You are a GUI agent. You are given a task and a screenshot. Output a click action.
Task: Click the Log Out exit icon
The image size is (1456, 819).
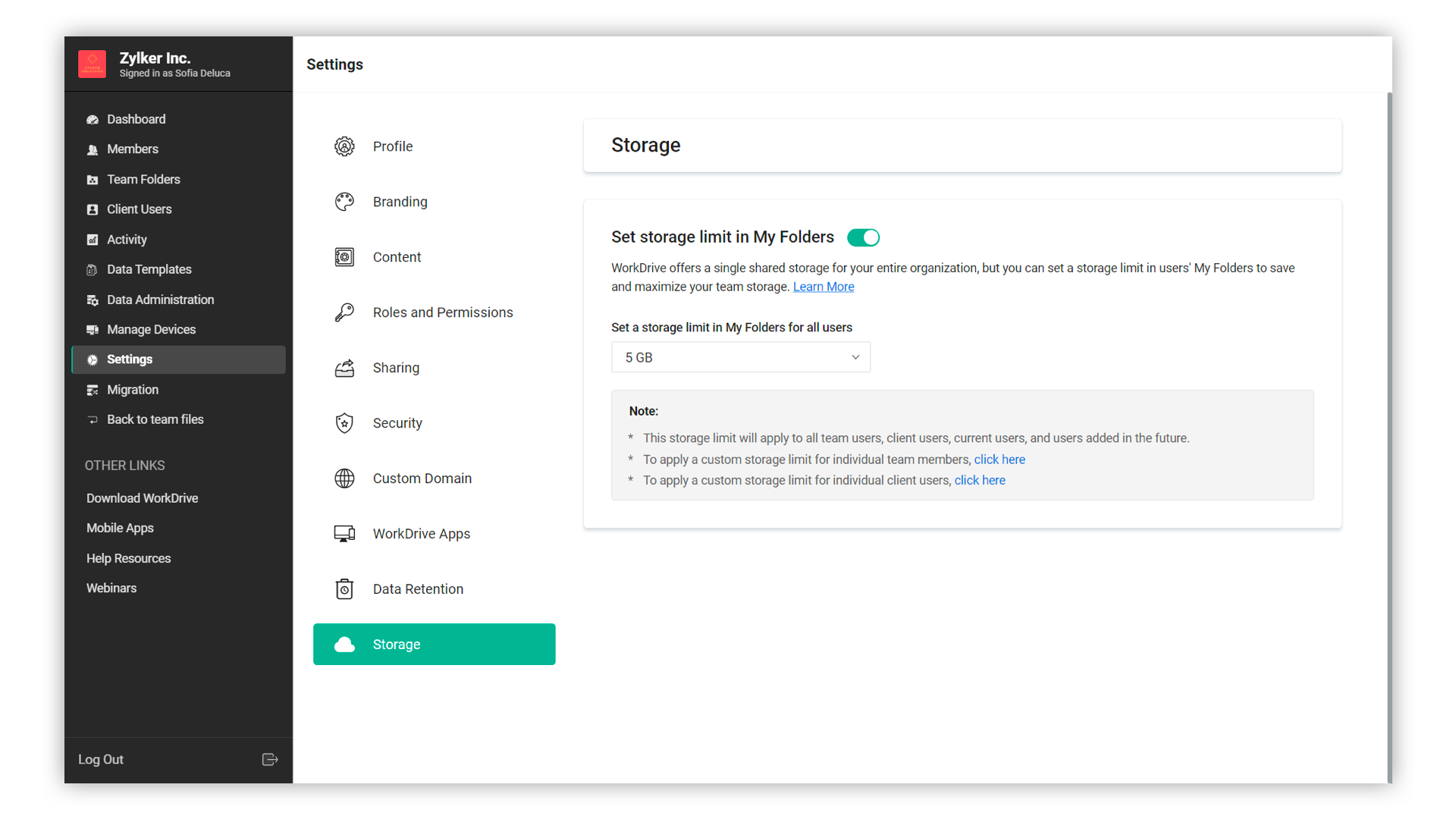point(269,759)
